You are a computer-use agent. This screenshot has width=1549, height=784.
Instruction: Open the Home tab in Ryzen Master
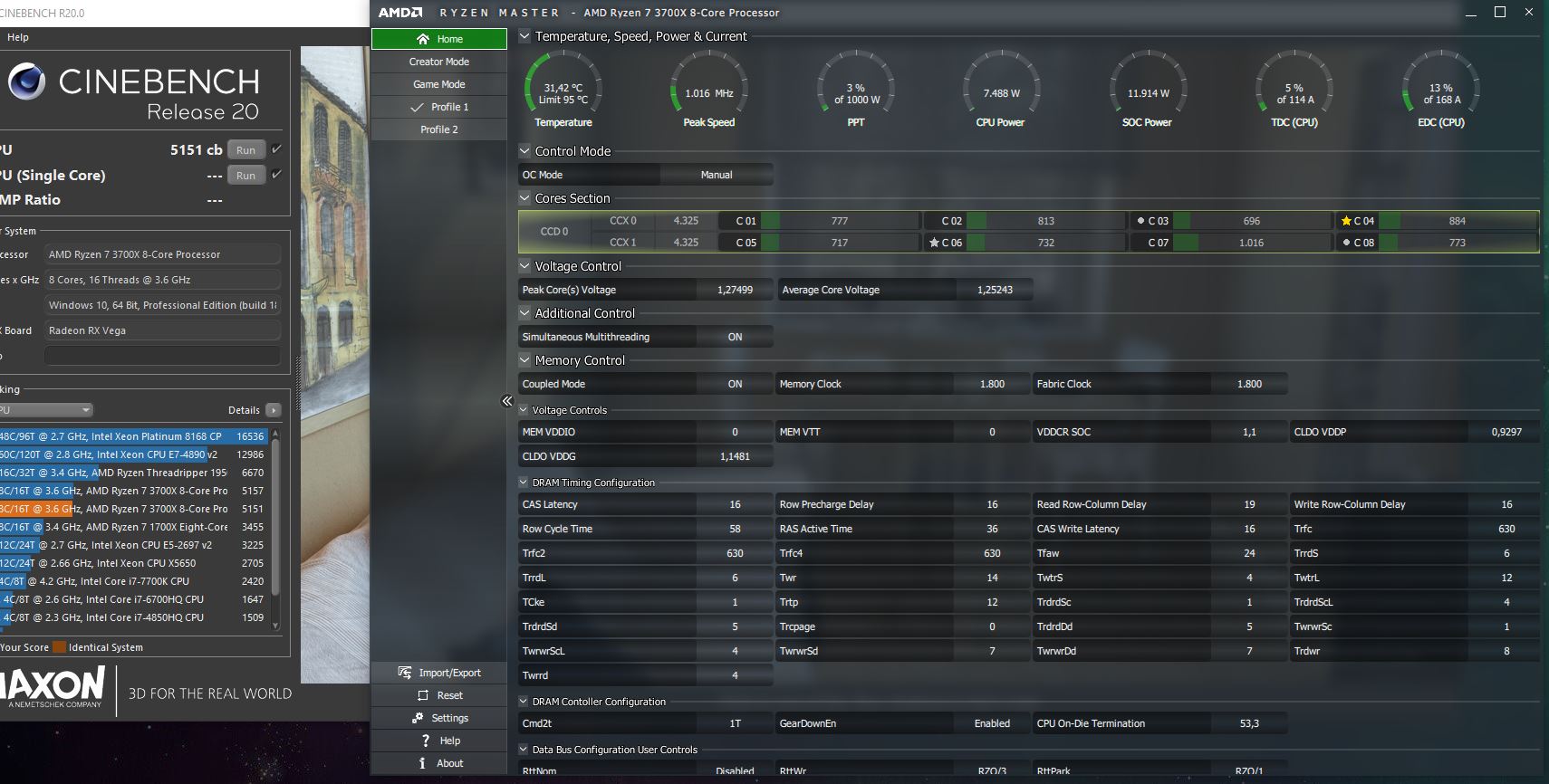point(439,39)
